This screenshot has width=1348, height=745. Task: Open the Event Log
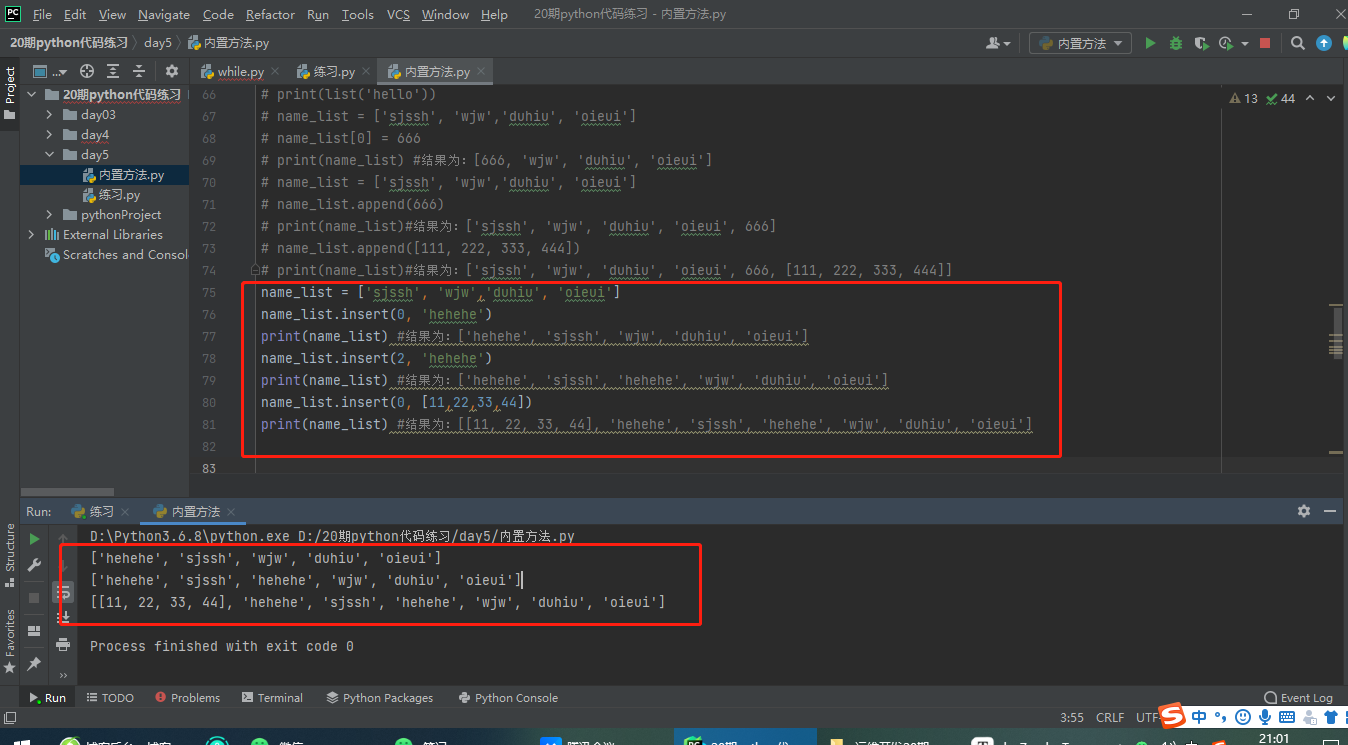point(1298,698)
